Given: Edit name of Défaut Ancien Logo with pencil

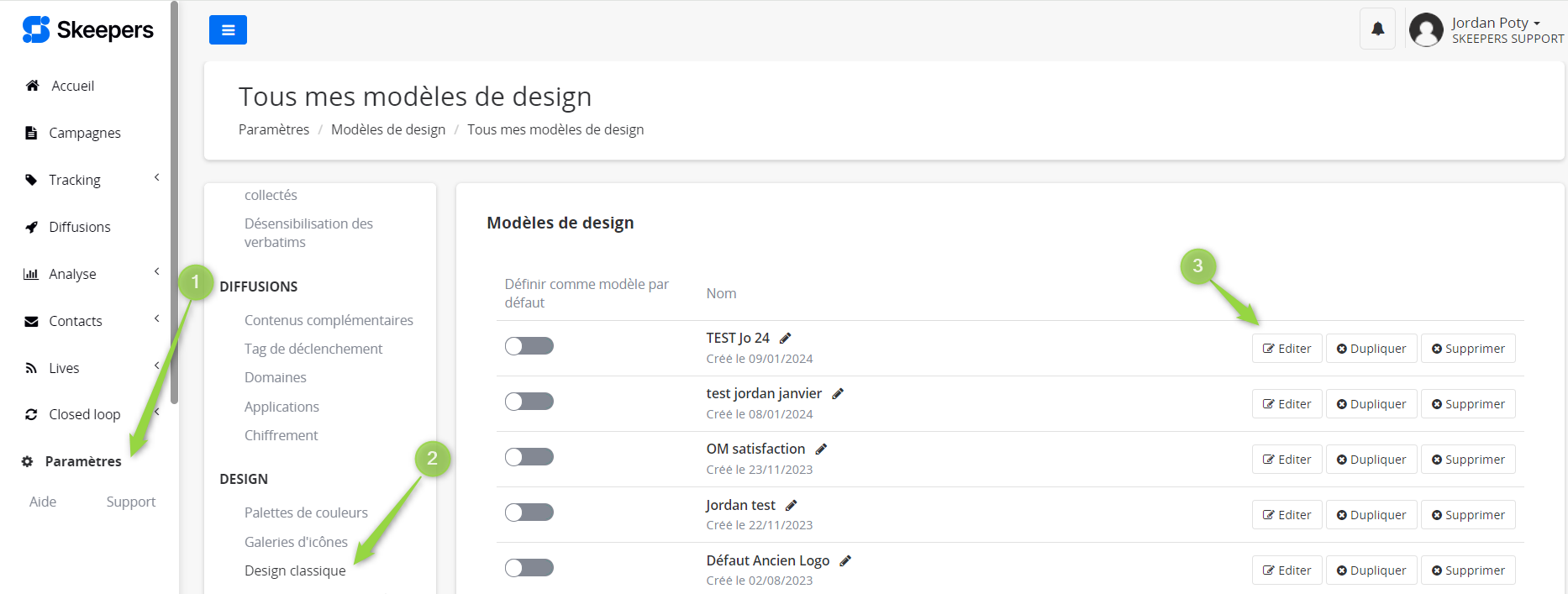Looking at the screenshot, I should click(x=845, y=560).
